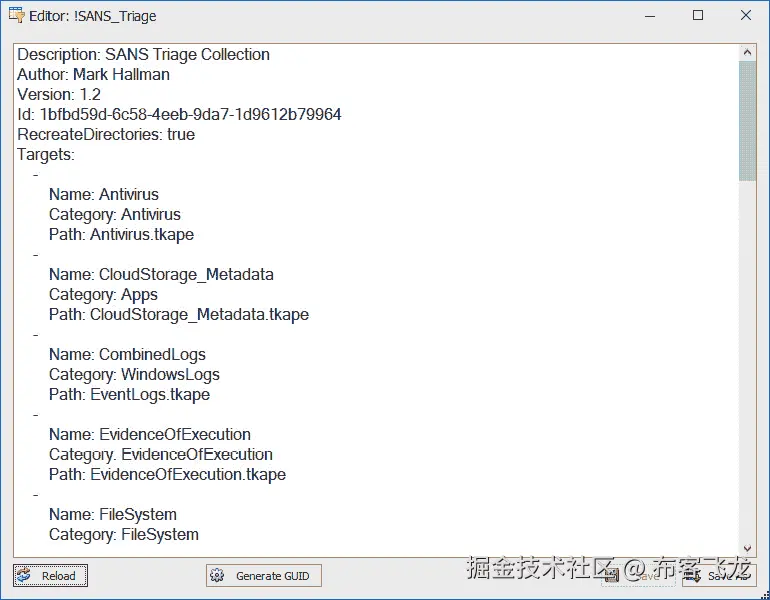Click 'Path: CloudStorage_Metadata.tkape' line
The width and height of the screenshot is (770, 600).
[179, 315]
